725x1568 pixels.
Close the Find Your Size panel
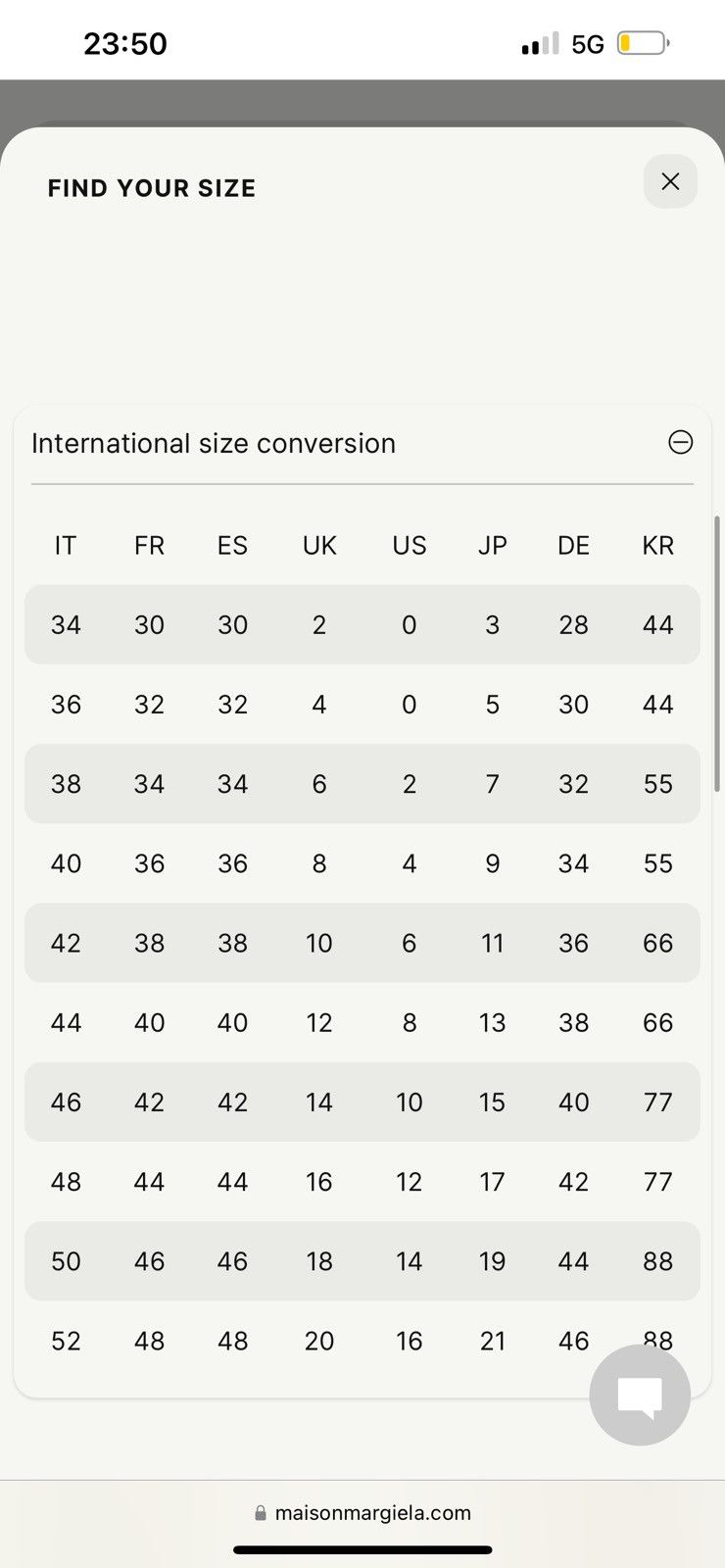coord(670,181)
